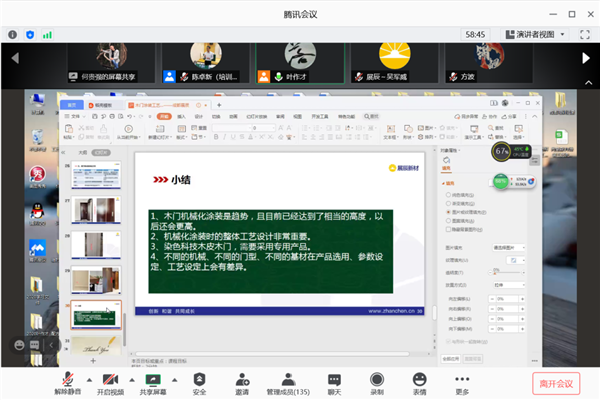Image resolution: width=600 pixels, height=400 pixels.
Task: Click the blue security shield status icon
Action: 30,35
